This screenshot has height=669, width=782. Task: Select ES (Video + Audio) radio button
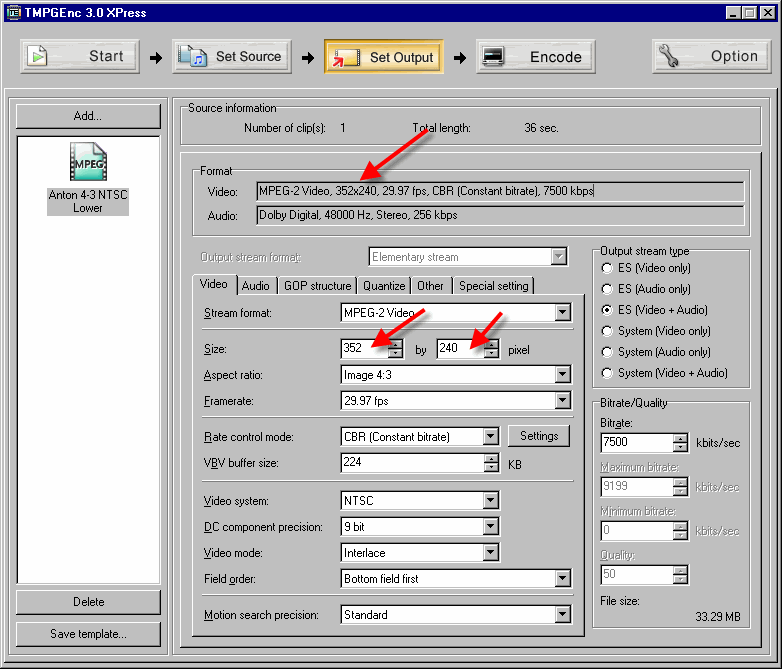click(x=606, y=310)
